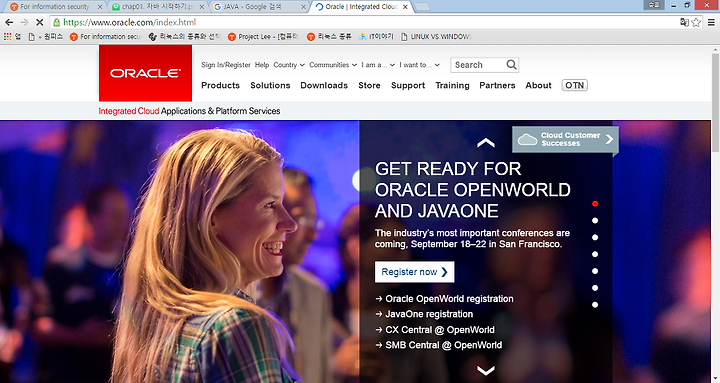Select the first red slide indicator dot

(595, 203)
